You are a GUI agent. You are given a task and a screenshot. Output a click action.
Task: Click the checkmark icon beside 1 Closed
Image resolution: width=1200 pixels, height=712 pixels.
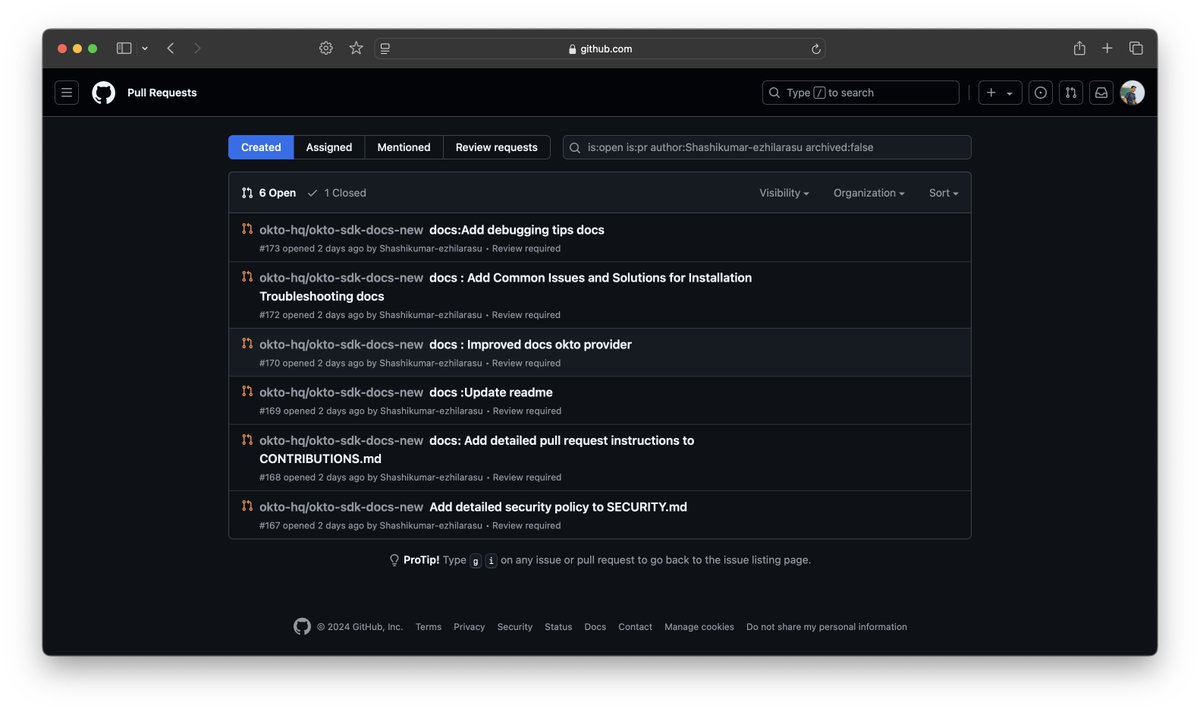point(313,193)
